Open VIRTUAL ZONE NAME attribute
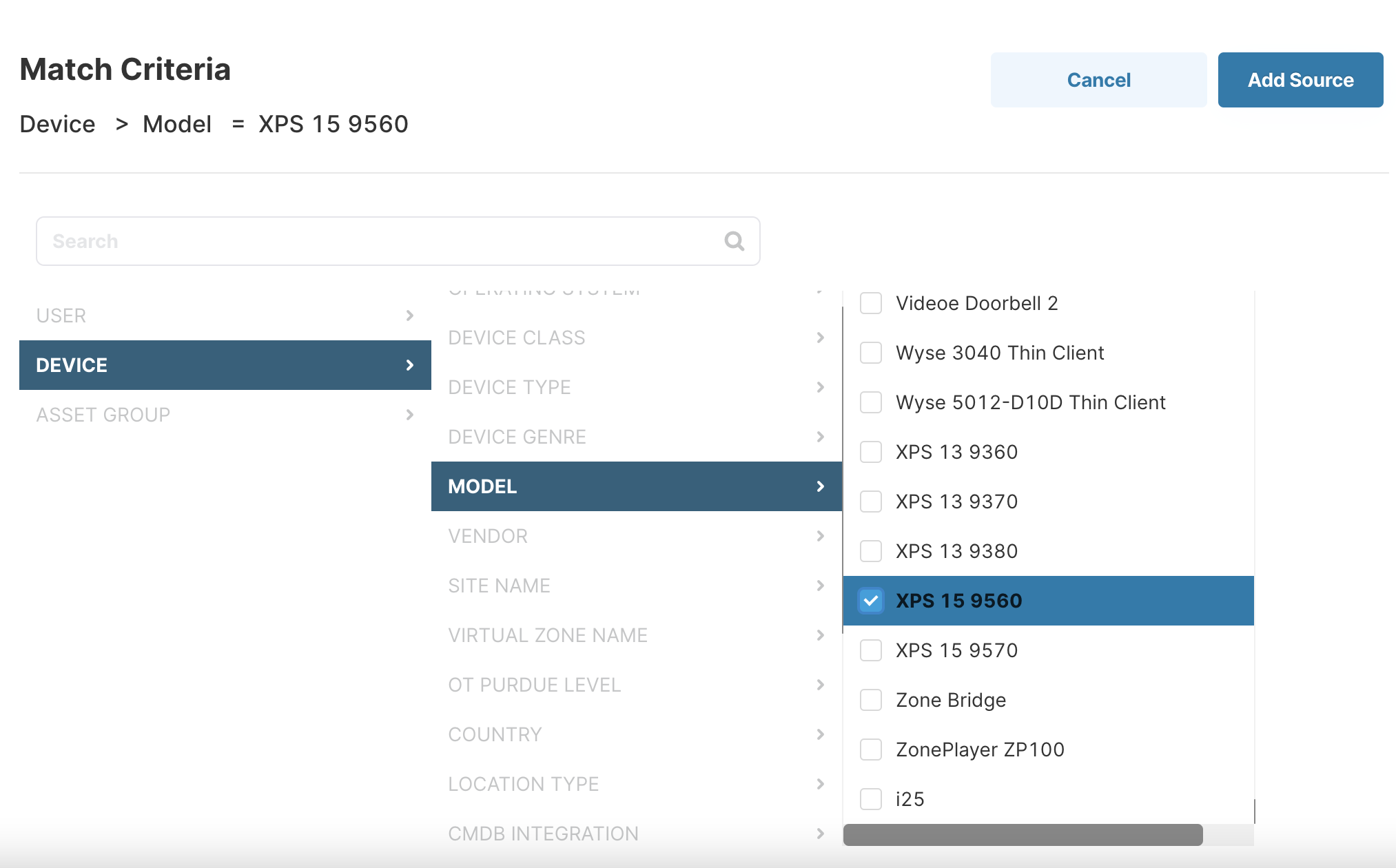The width and height of the screenshot is (1396, 868). 636,635
